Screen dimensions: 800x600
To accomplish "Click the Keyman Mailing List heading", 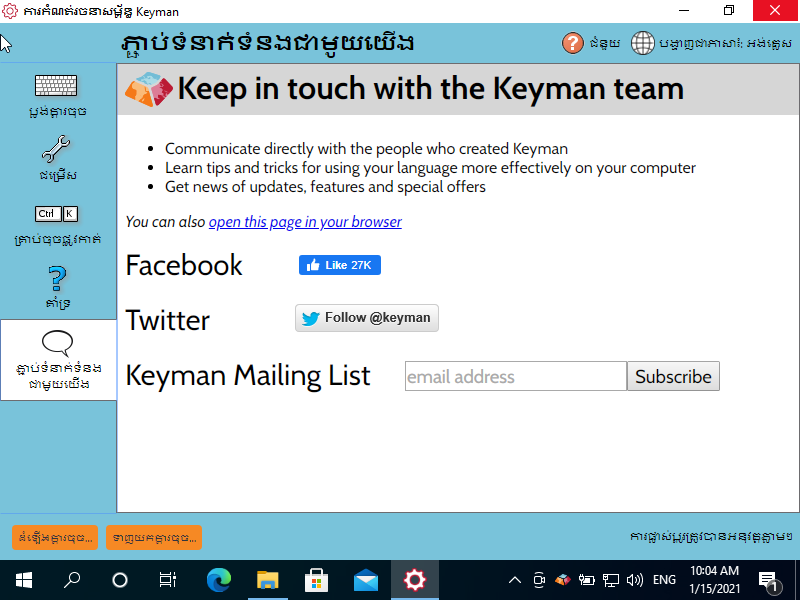I will pos(248,376).
